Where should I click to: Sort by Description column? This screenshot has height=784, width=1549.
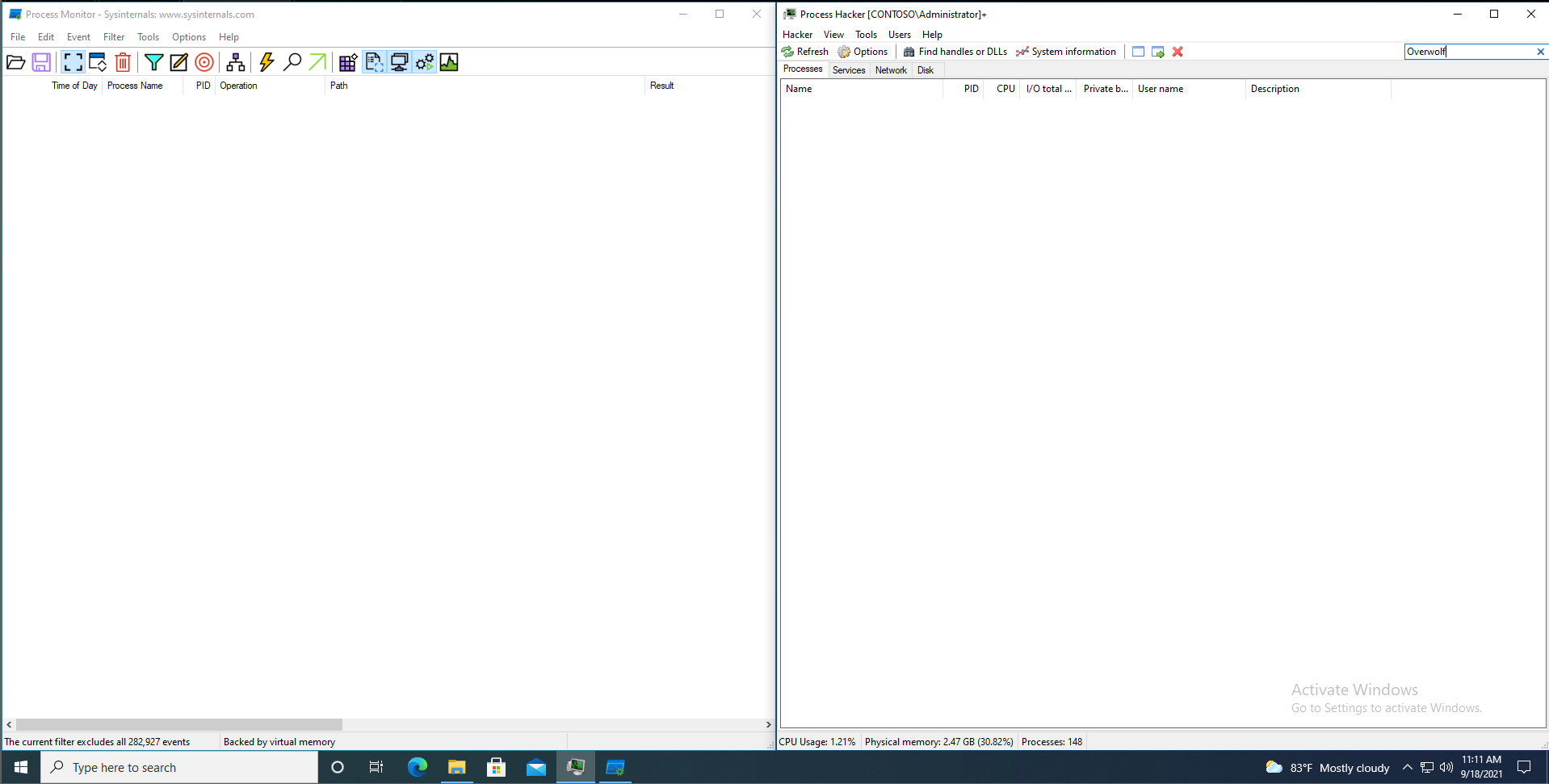click(x=1318, y=89)
